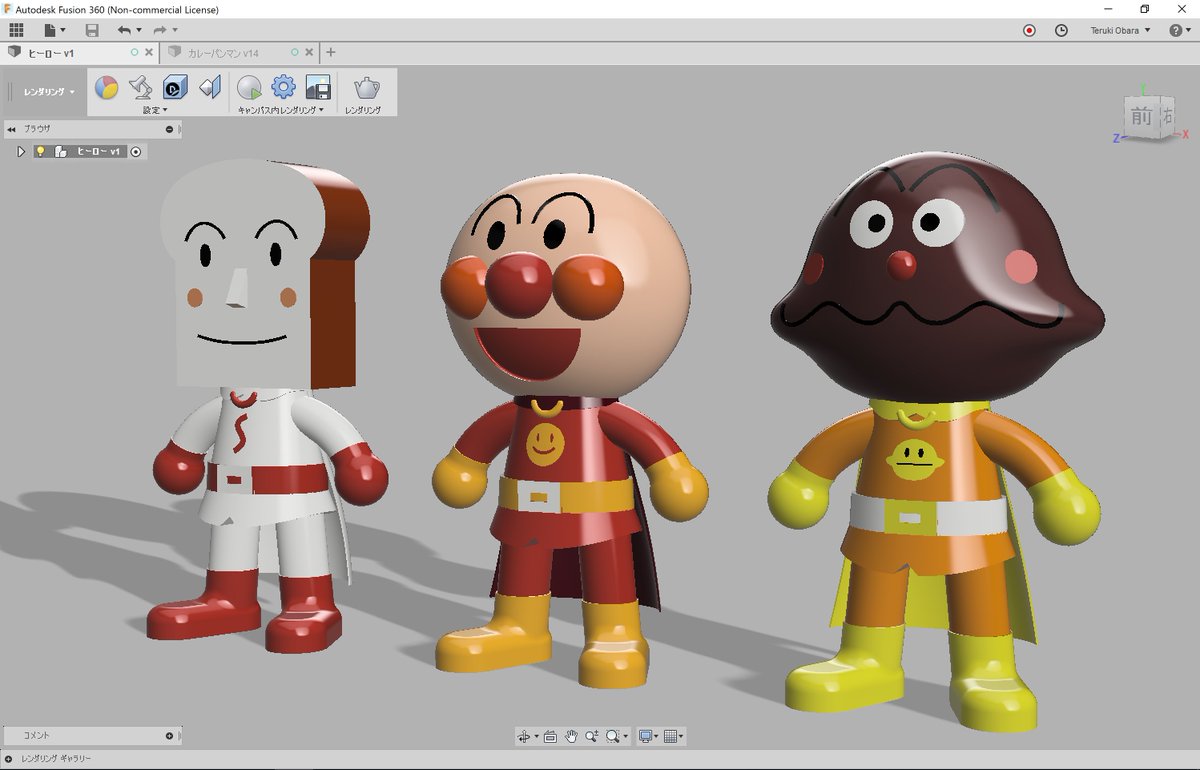Expand the レンダリング ギャラリー plus button
The height and width of the screenshot is (770, 1200).
click(9, 760)
